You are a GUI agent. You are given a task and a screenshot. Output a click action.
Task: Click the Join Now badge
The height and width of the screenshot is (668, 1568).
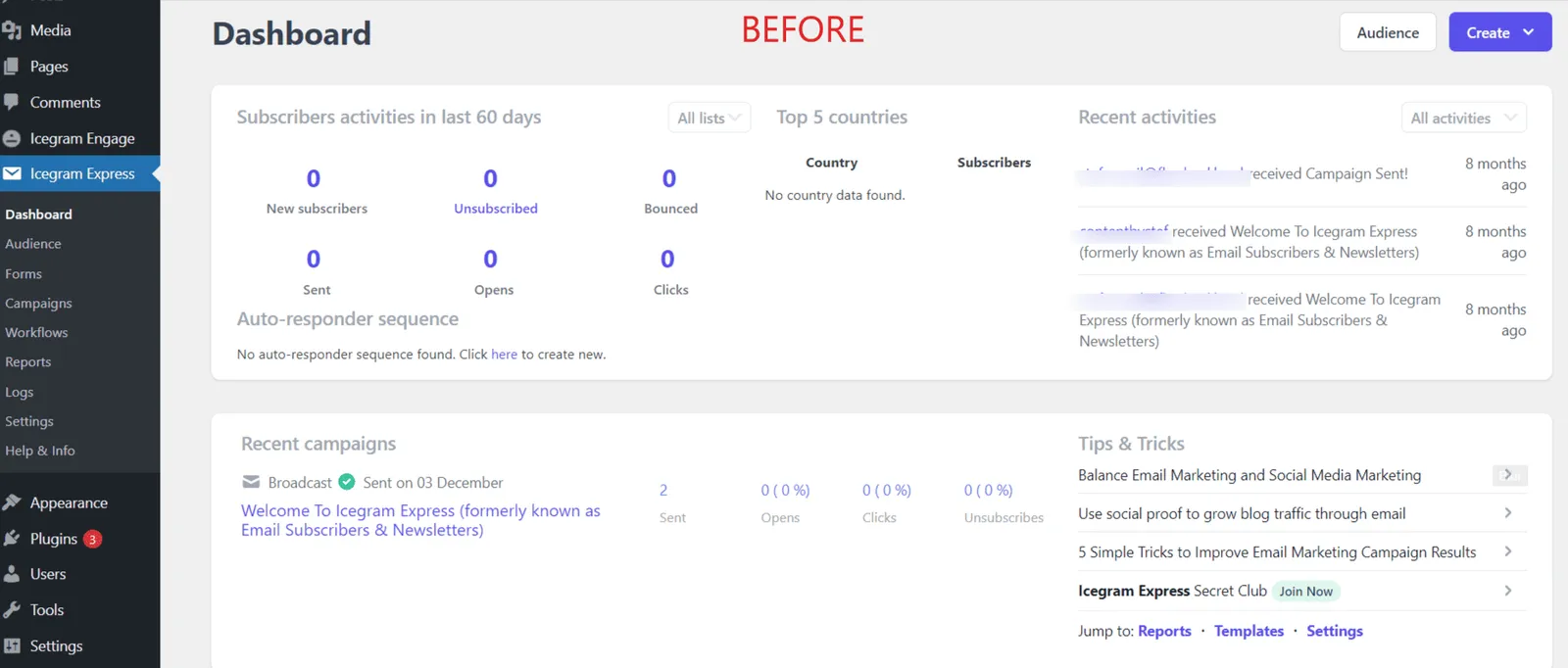coord(1305,592)
